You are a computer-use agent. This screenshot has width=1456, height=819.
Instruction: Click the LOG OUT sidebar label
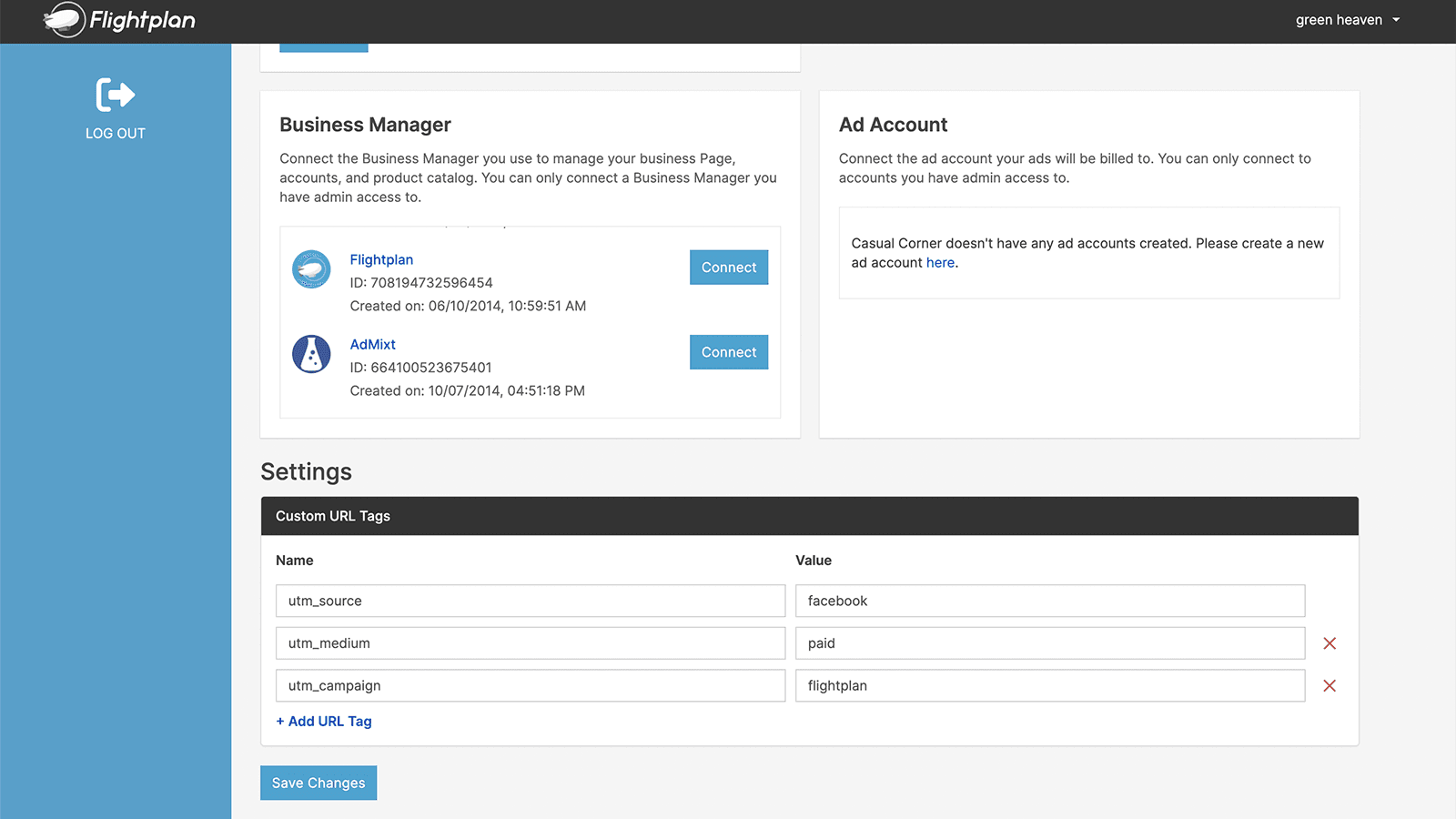pyautogui.click(x=116, y=134)
